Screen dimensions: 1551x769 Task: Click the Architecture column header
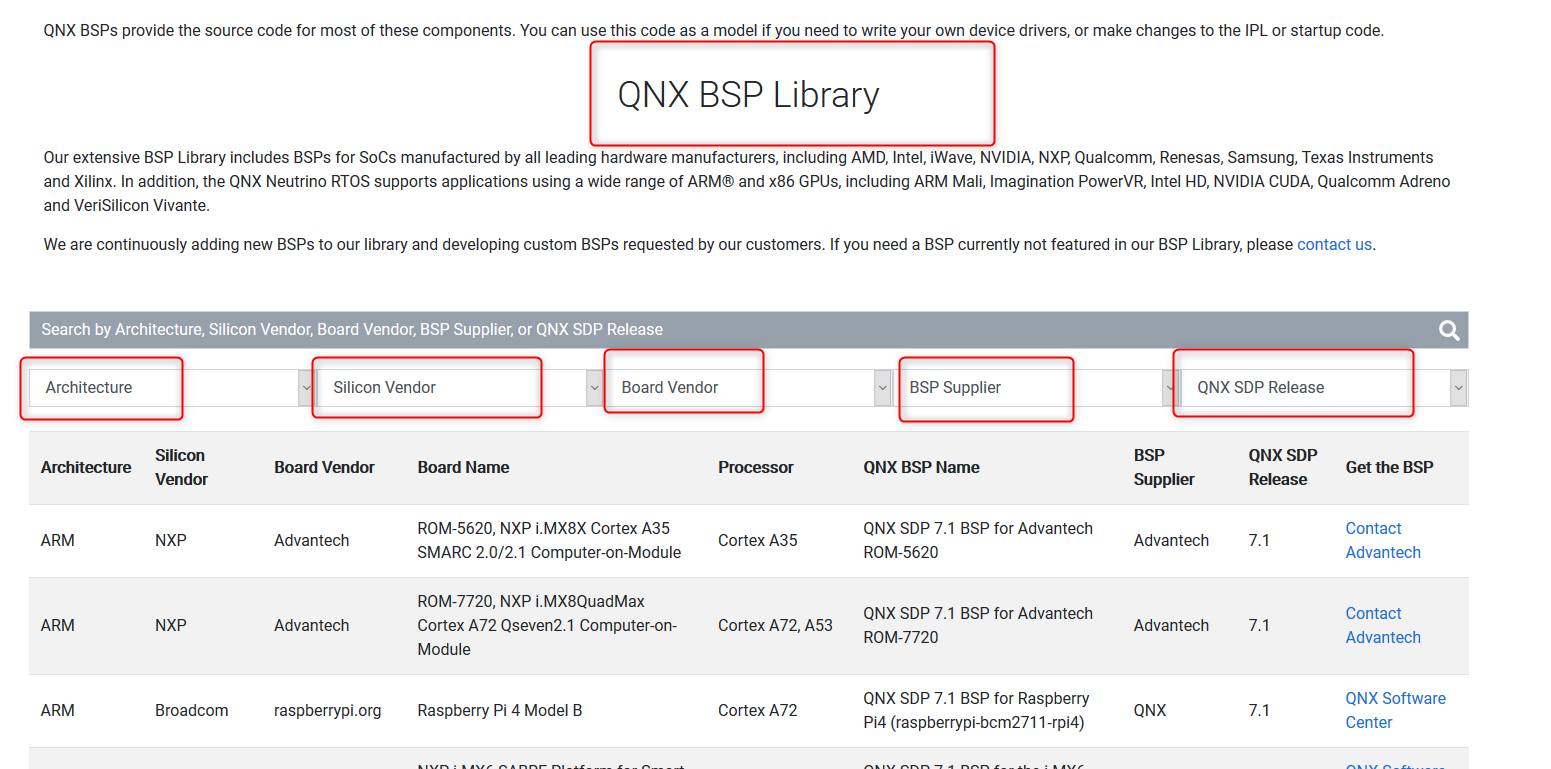(x=86, y=467)
